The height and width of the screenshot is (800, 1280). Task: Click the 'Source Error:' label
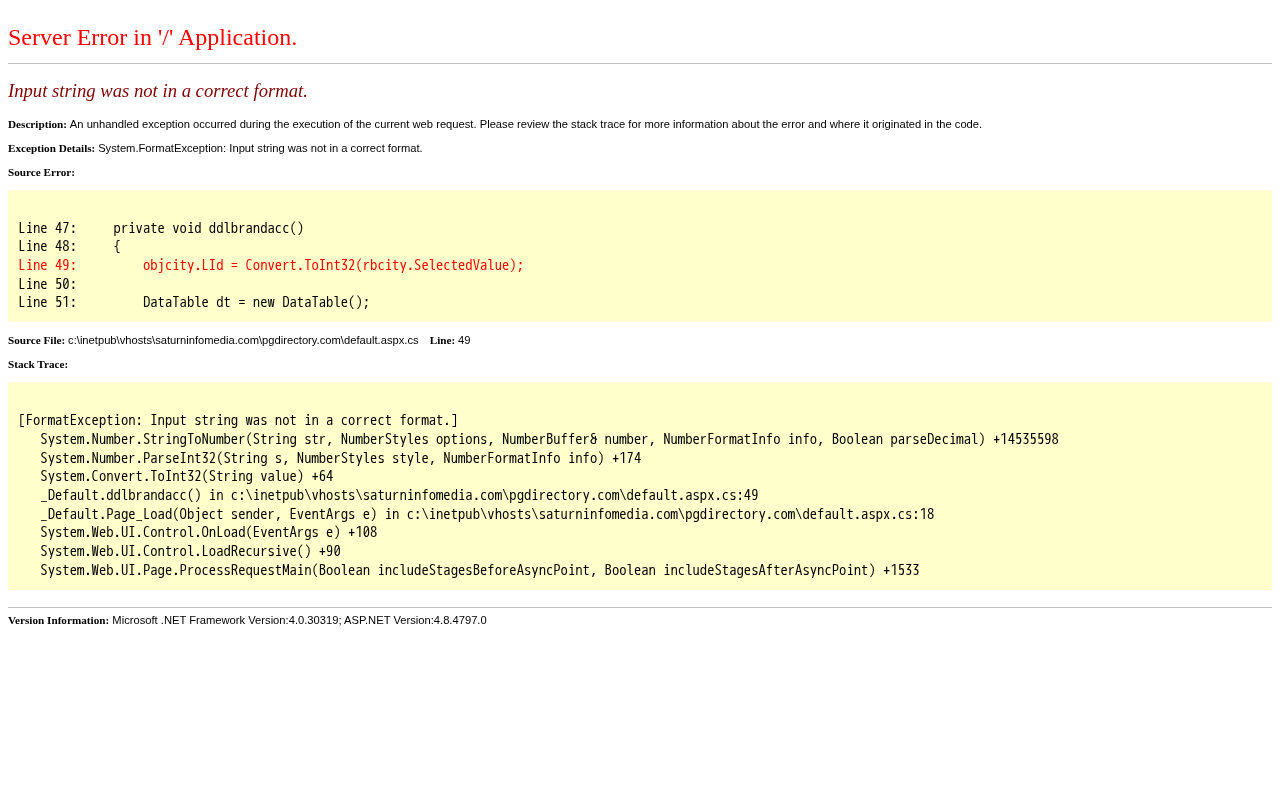(41, 172)
